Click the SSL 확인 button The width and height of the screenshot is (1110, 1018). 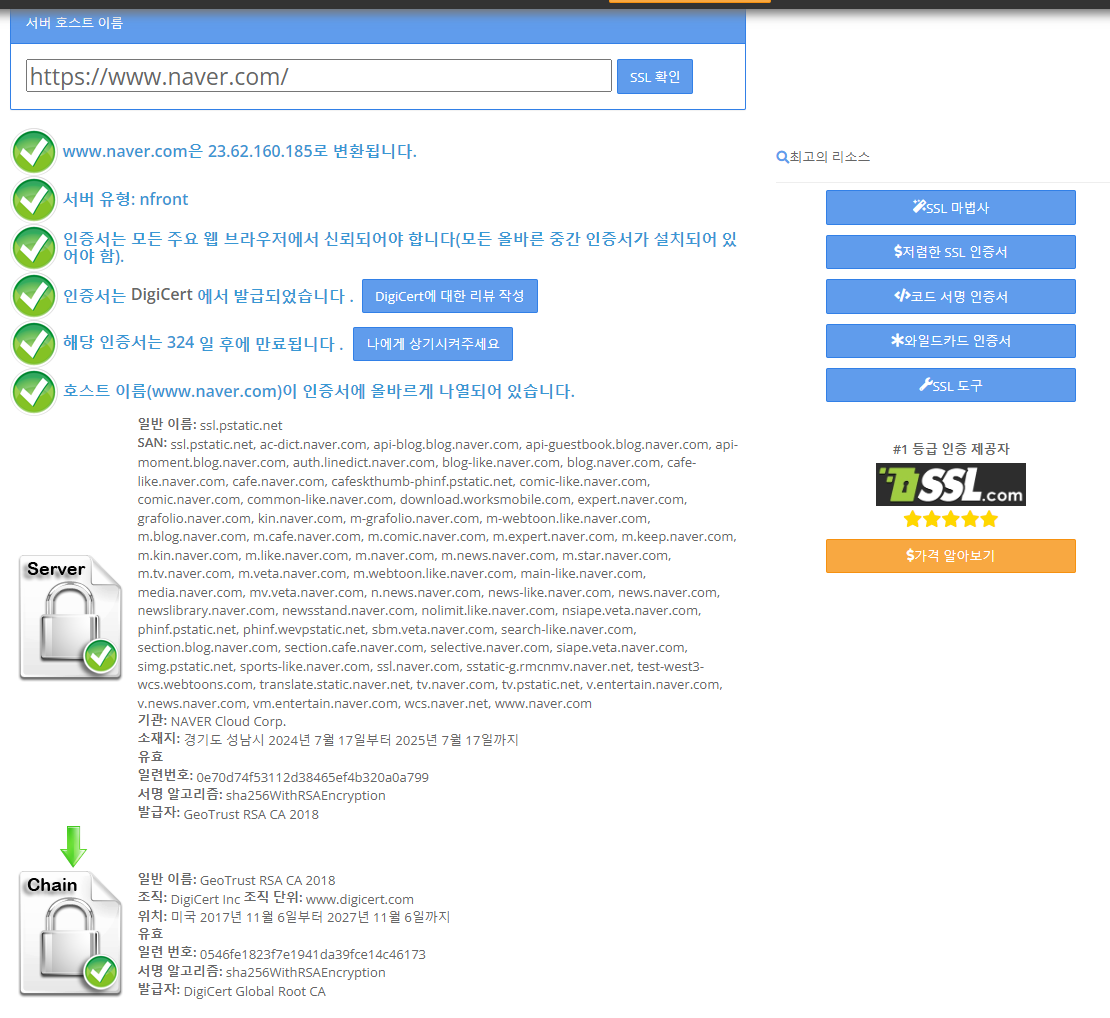(x=655, y=76)
